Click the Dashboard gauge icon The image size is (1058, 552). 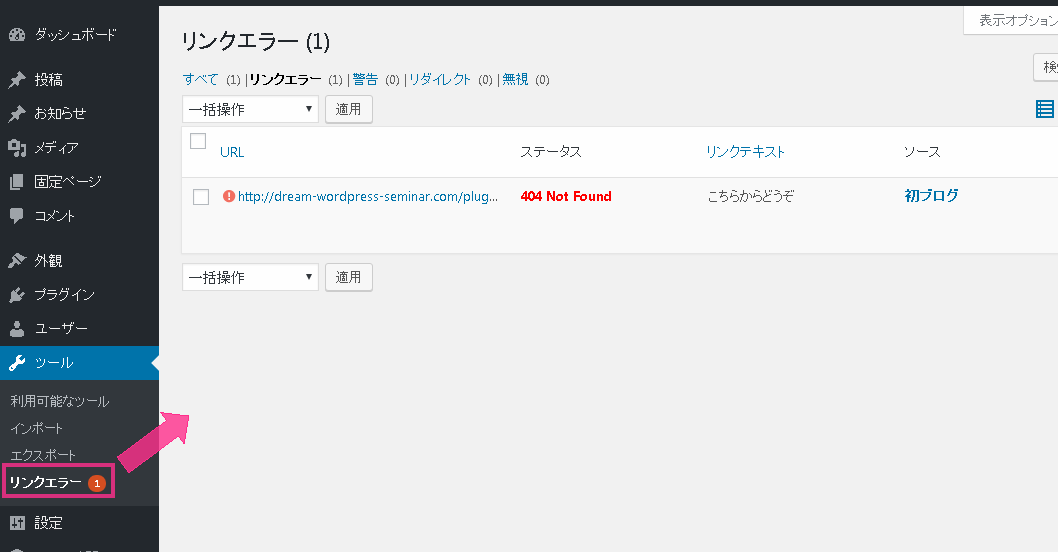pyautogui.click(x=17, y=35)
